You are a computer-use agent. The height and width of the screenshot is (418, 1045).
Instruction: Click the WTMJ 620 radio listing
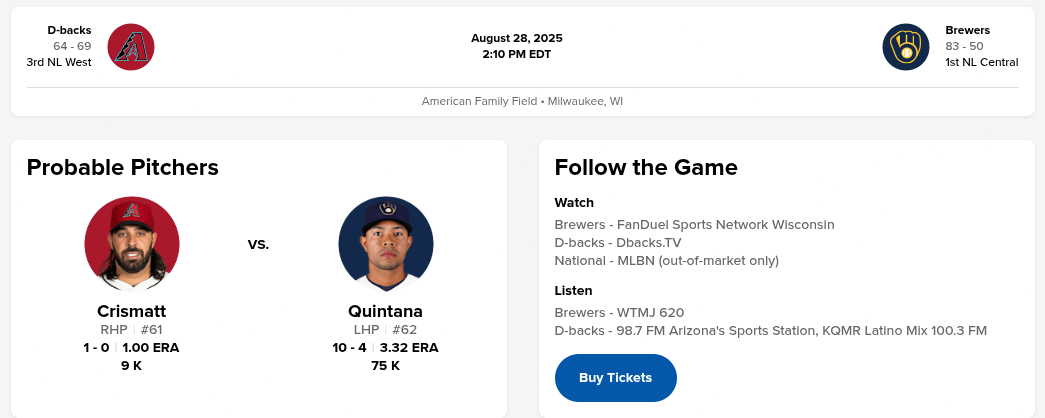(x=619, y=313)
